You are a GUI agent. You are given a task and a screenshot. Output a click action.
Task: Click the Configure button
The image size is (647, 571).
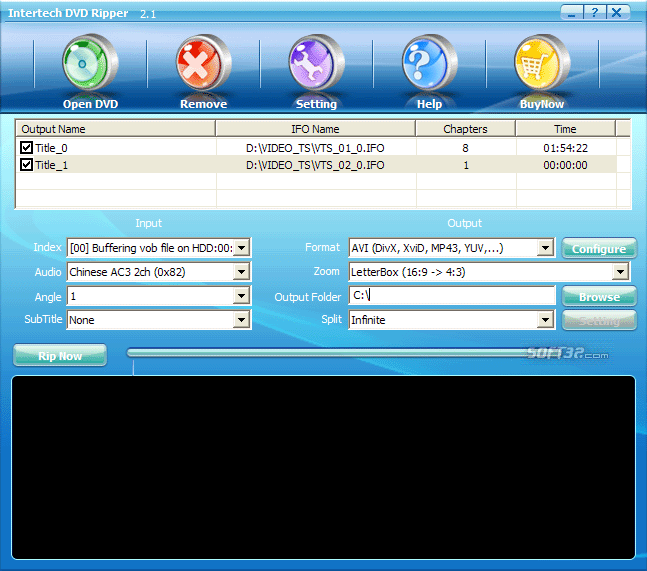[x=599, y=248]
